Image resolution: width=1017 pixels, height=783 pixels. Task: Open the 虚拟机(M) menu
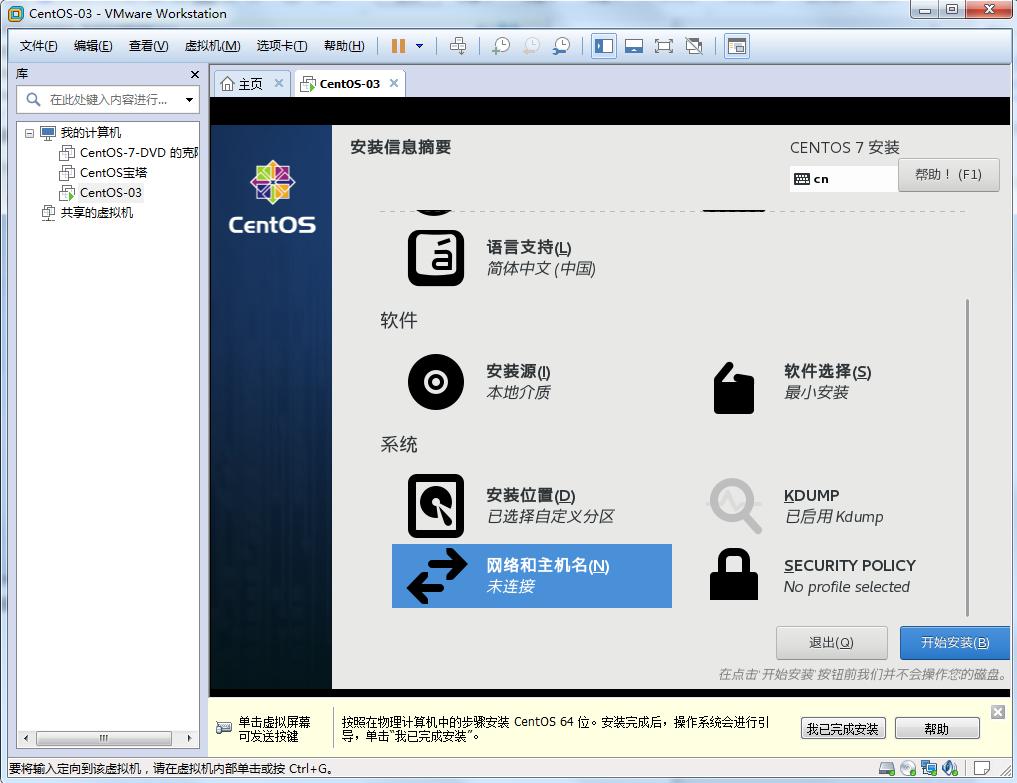click(x=212, y=46)
